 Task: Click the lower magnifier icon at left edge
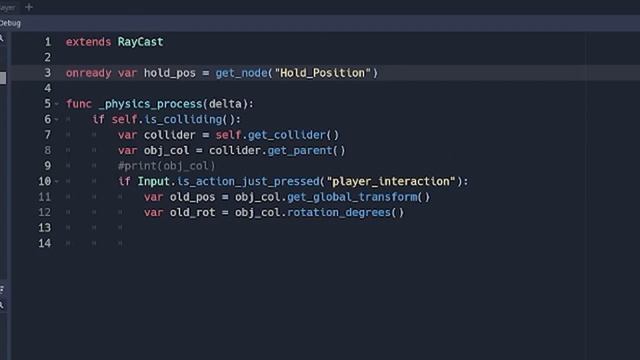[x=2, y=305]
